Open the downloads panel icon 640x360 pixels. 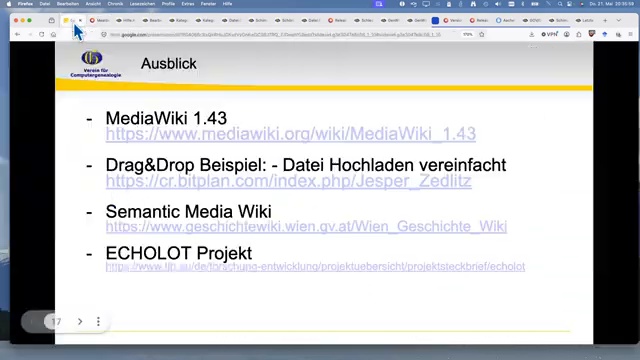click(x=531, y=35)
